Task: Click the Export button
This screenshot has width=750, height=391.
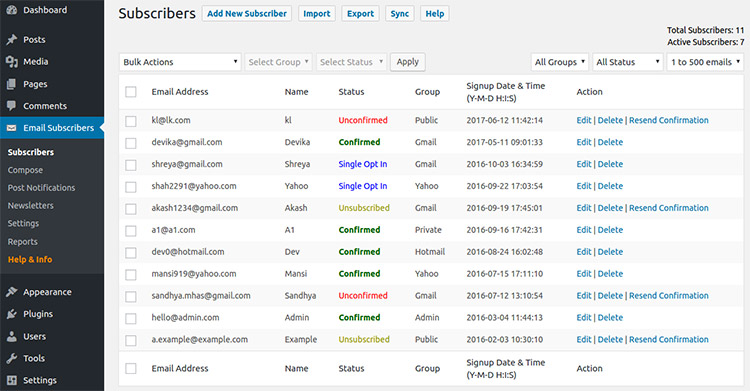Action: (360, 13)
